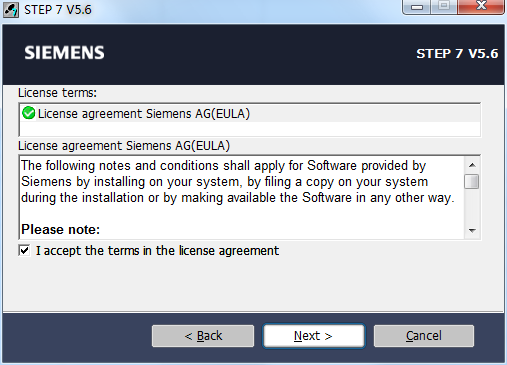507x365 pixels.
Task: Click the disabled maximize window button
Action: (444, 7)
